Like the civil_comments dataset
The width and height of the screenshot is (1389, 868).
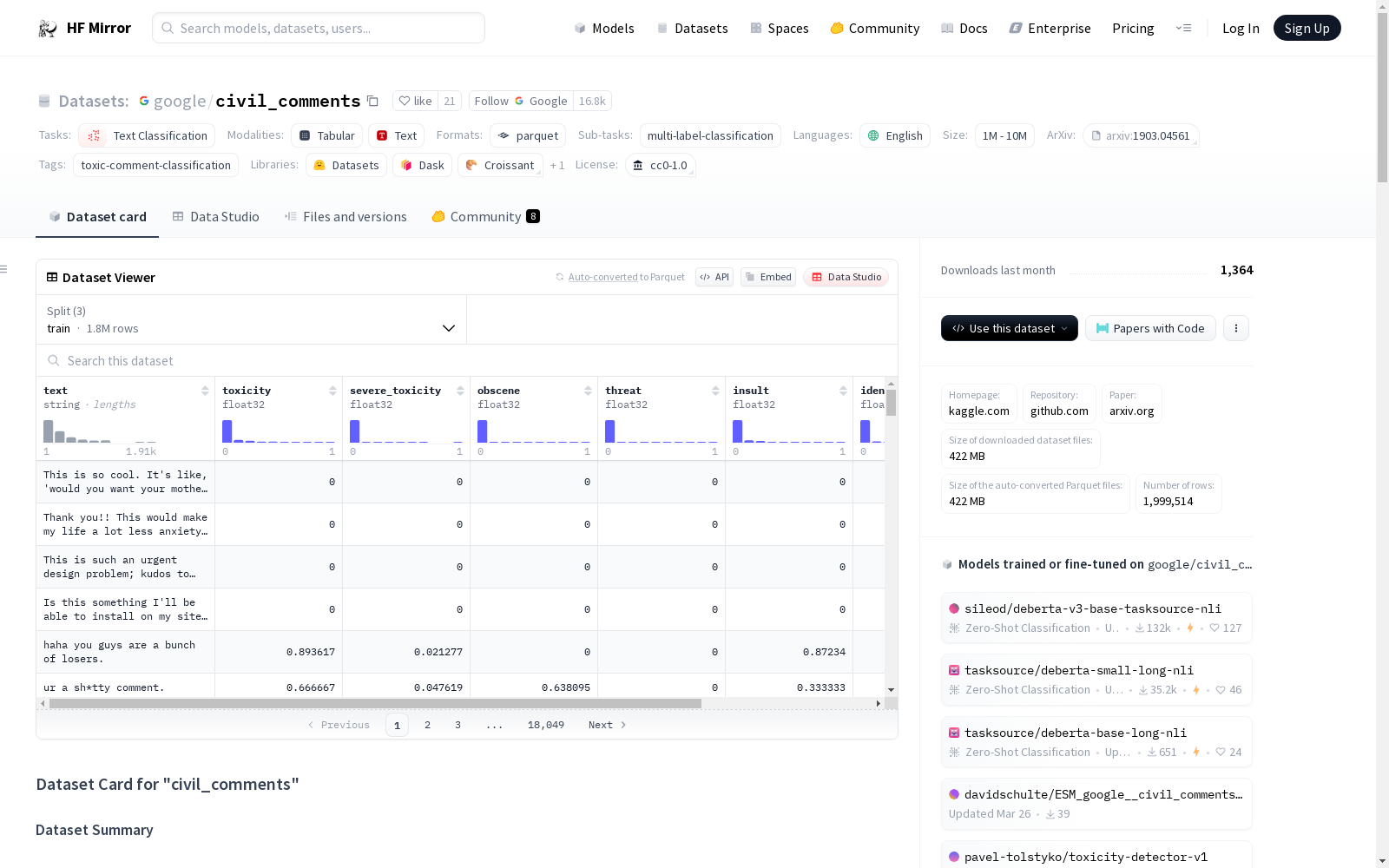point(415,101)
